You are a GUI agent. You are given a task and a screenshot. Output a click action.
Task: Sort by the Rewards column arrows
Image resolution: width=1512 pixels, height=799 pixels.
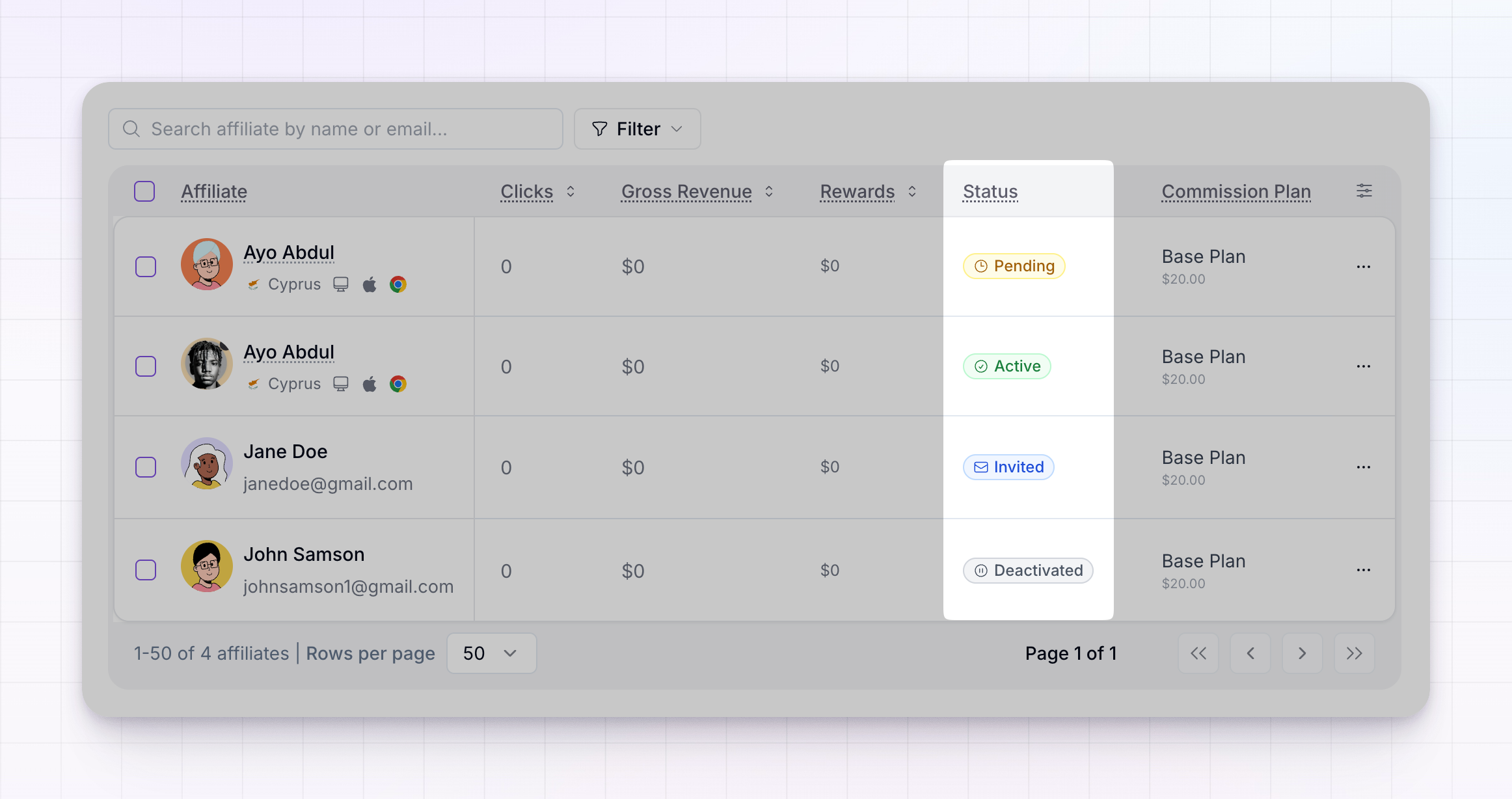point(912,191)
